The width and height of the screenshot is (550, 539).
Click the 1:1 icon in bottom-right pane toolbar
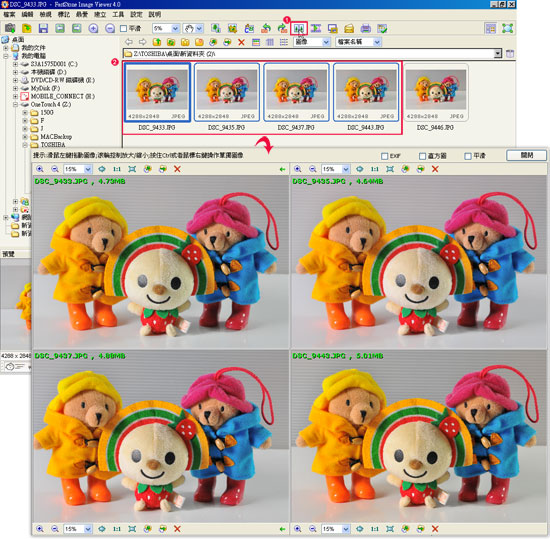[x=375, y=529]
